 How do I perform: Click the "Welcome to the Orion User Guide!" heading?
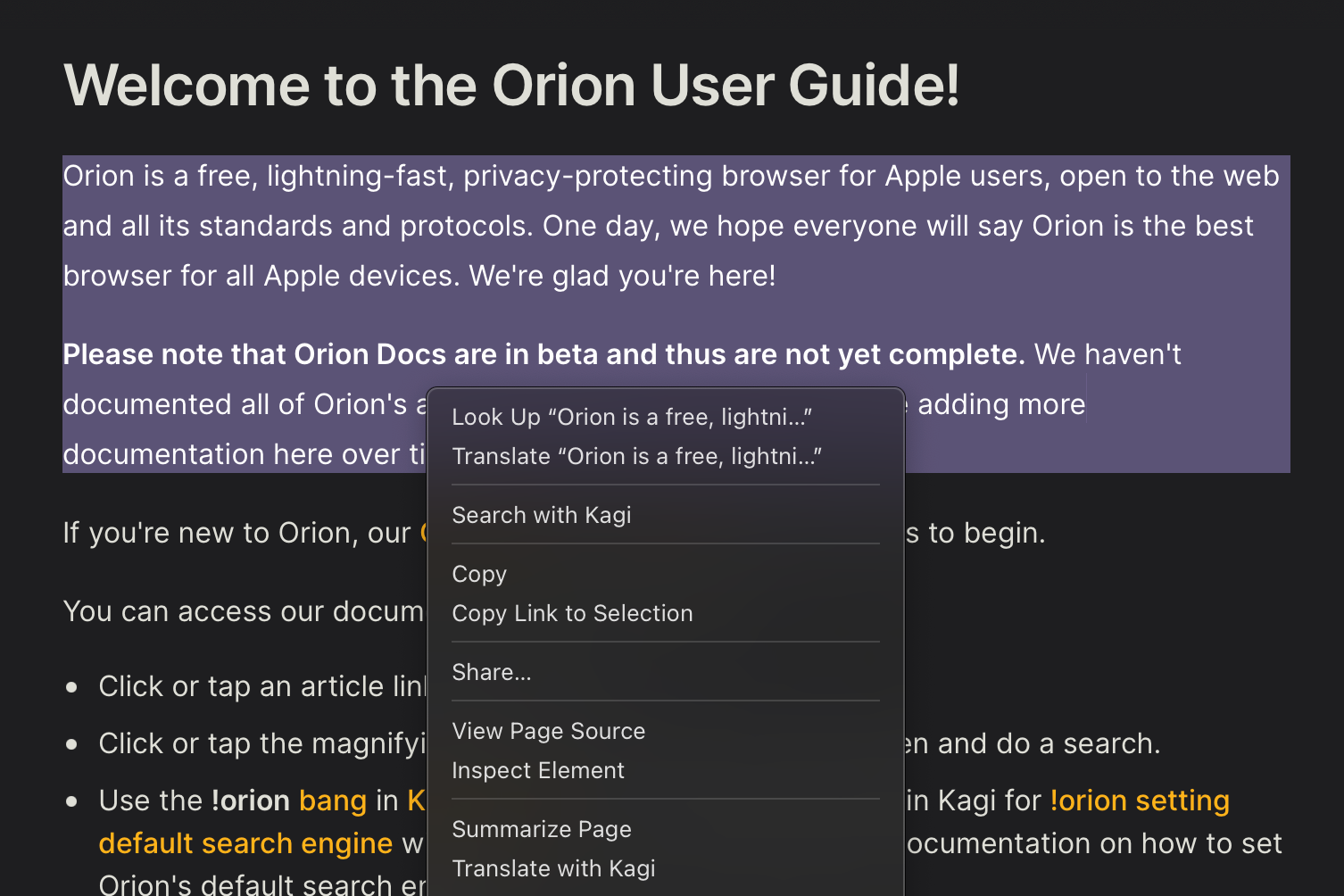[x=511, y=86]
